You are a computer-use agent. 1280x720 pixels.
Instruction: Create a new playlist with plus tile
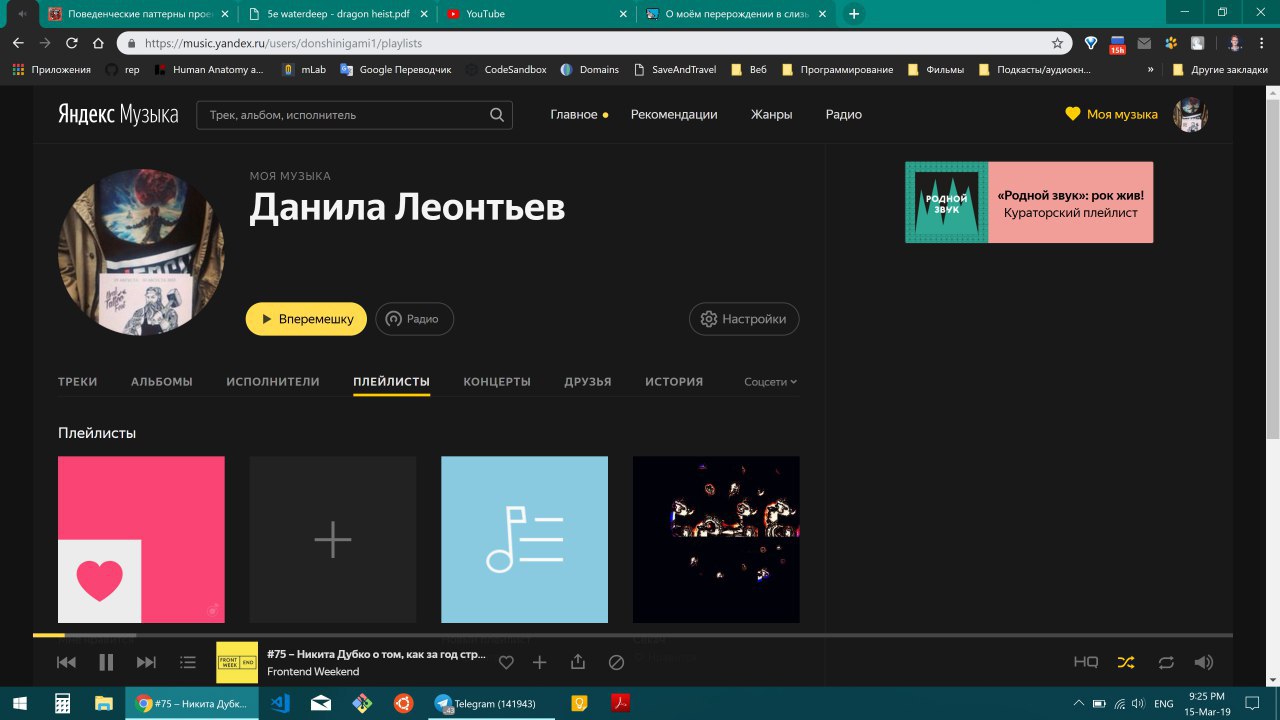click(x=333, y=540)
